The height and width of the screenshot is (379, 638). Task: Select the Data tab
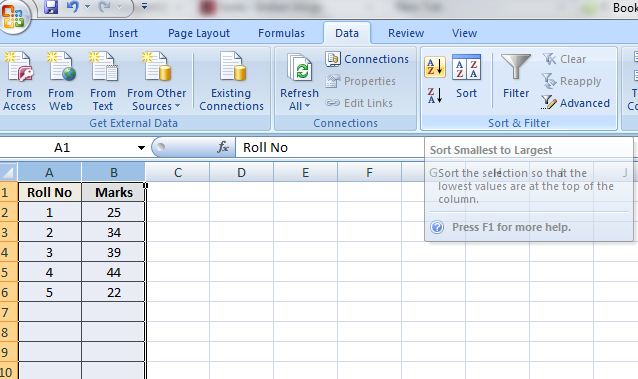tap(347, 33)
